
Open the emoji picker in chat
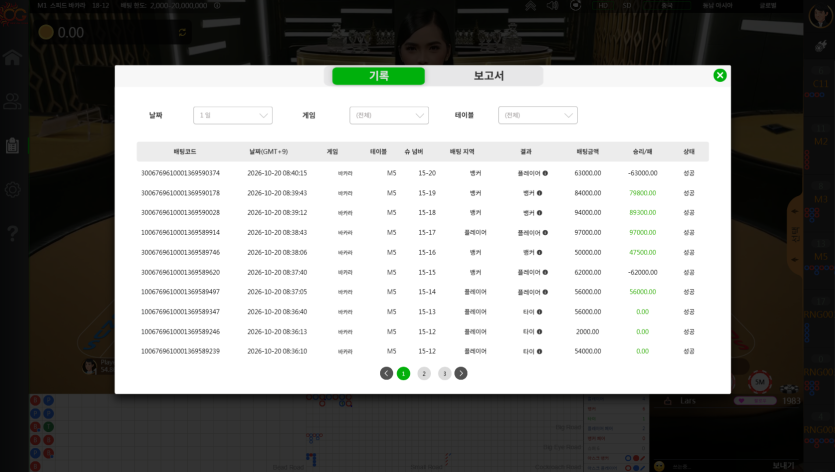[659, 466]
